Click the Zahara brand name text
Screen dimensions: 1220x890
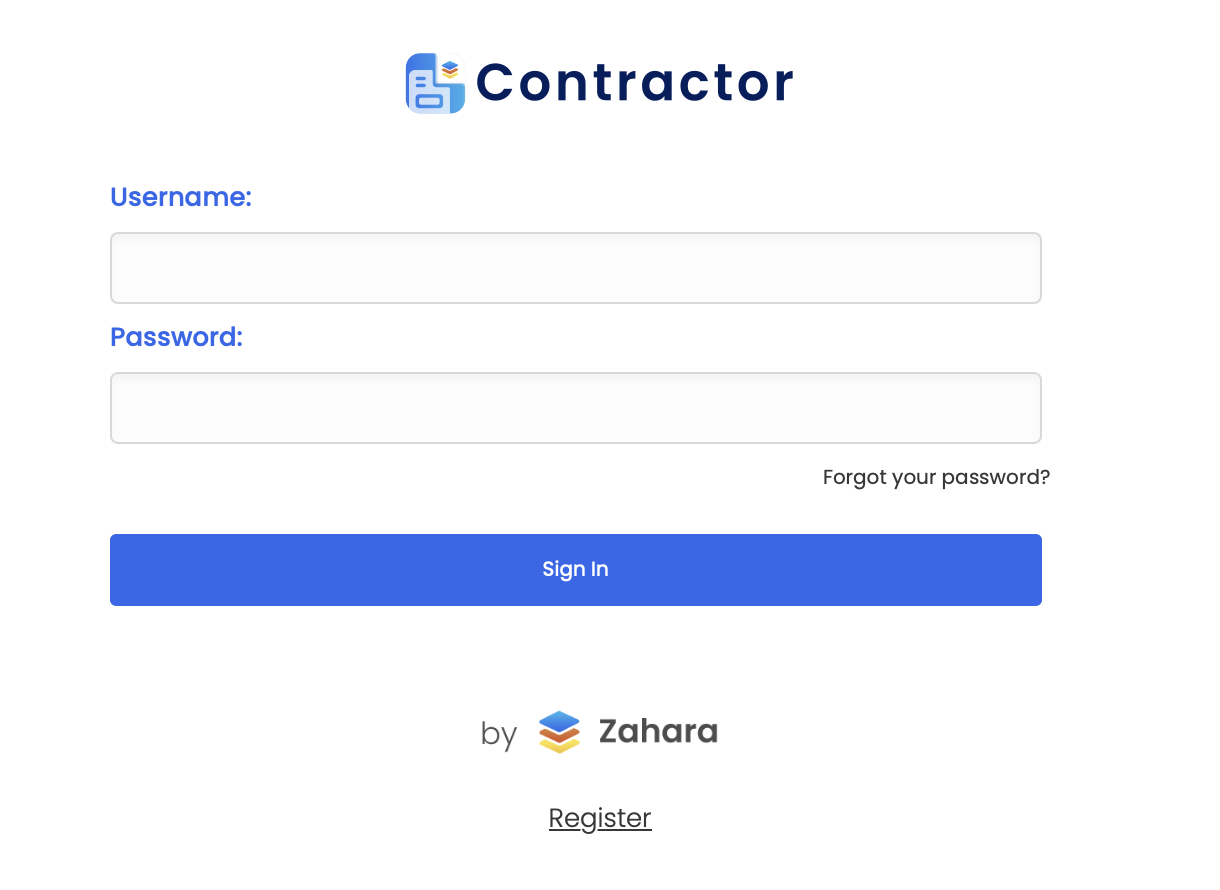click(x=657, y=731)
